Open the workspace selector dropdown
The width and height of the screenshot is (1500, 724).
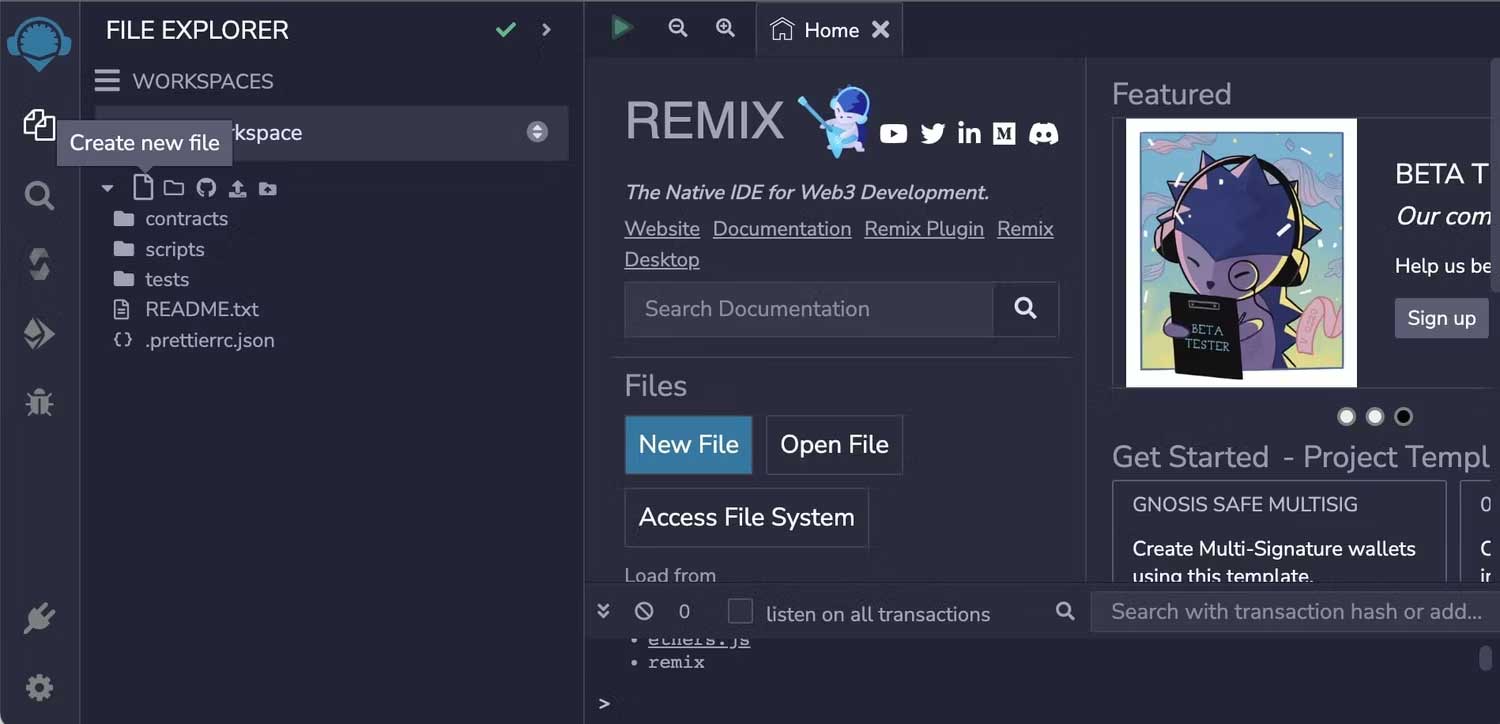538,131
